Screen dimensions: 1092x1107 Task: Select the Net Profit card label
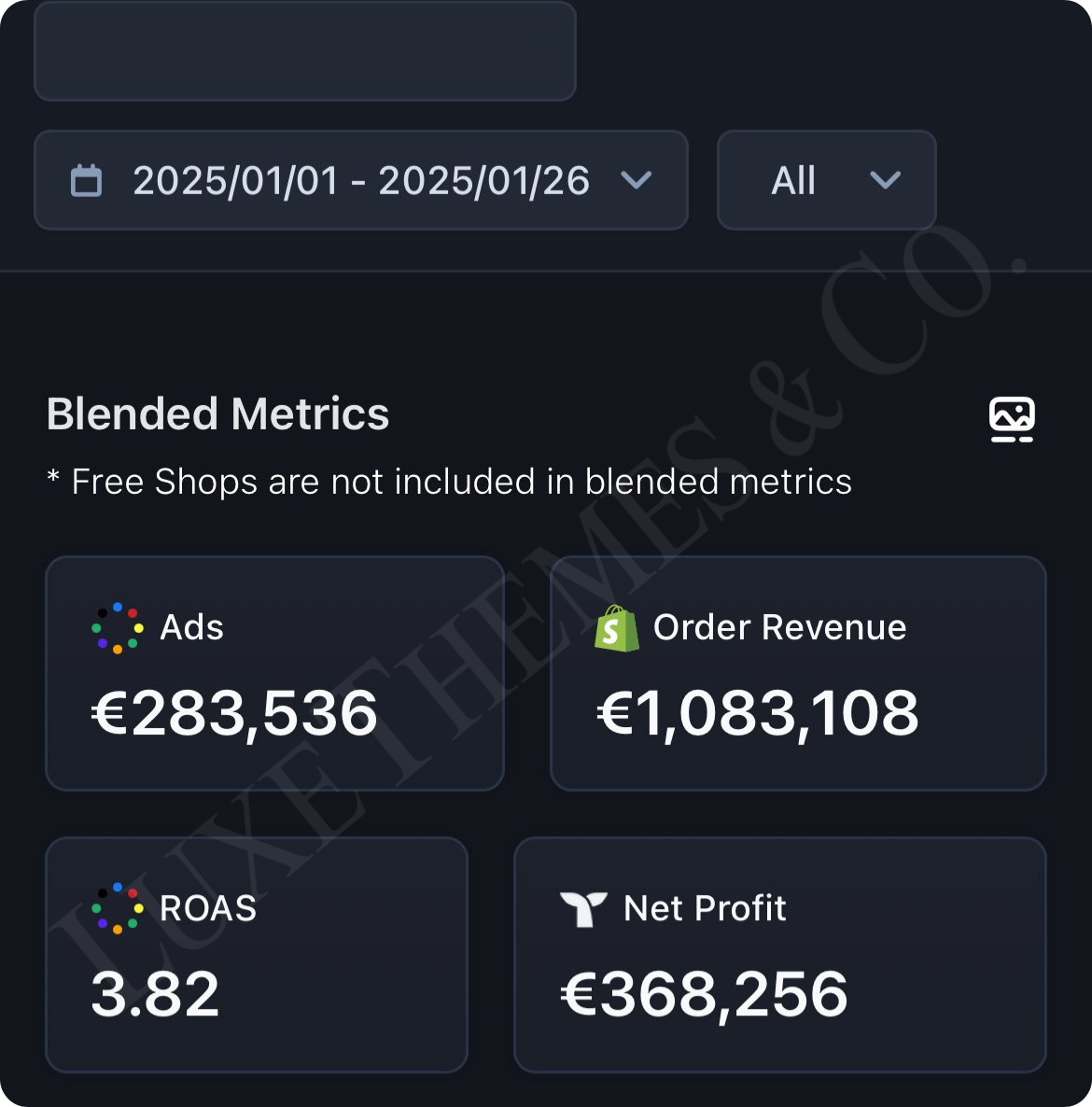tap(705, 908)
